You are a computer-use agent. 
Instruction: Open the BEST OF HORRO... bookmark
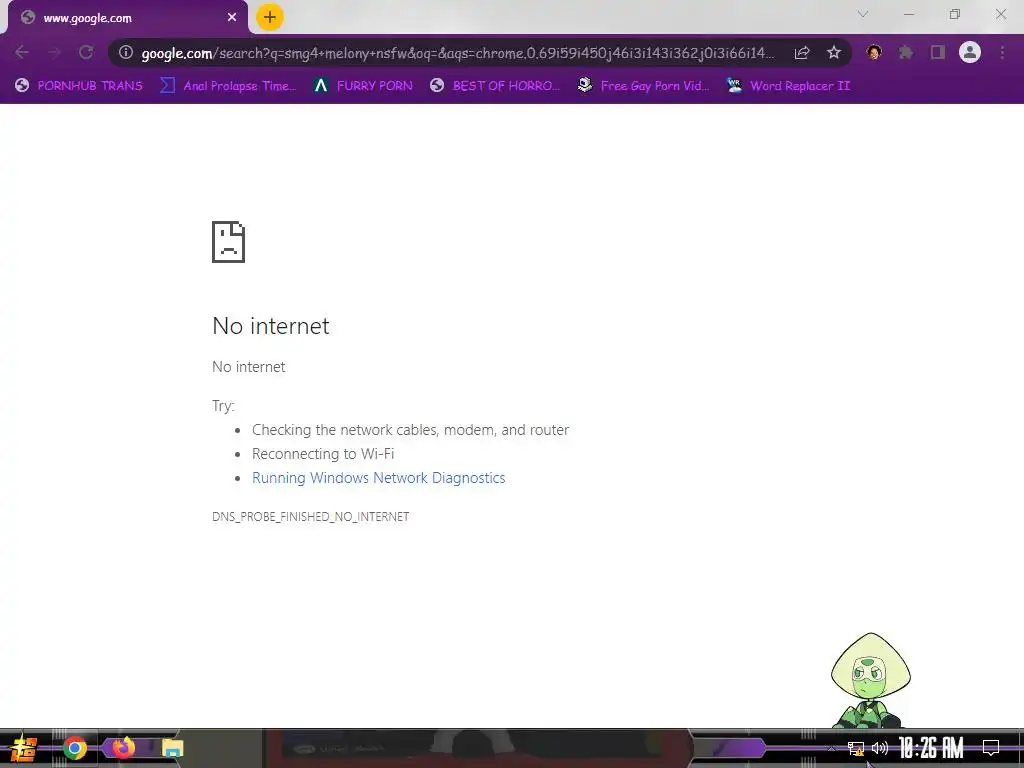495,86
